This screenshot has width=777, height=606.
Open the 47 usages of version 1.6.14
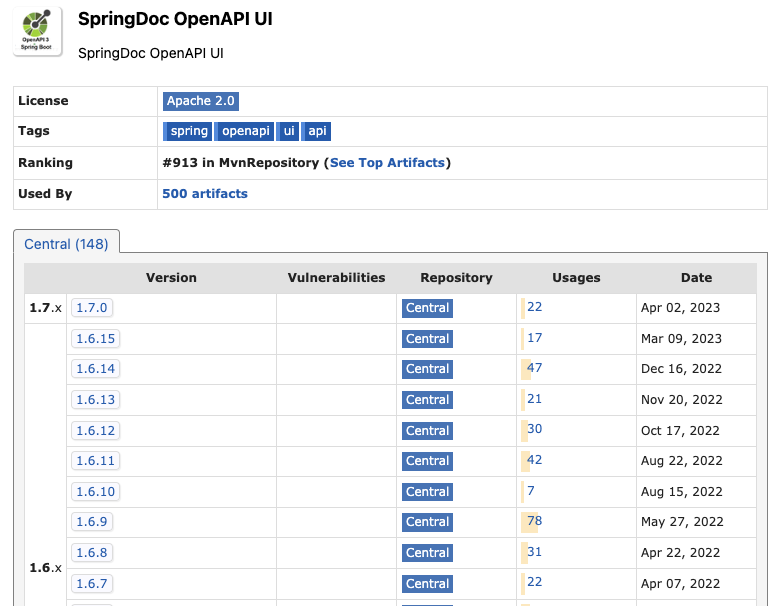pos(534,368)
